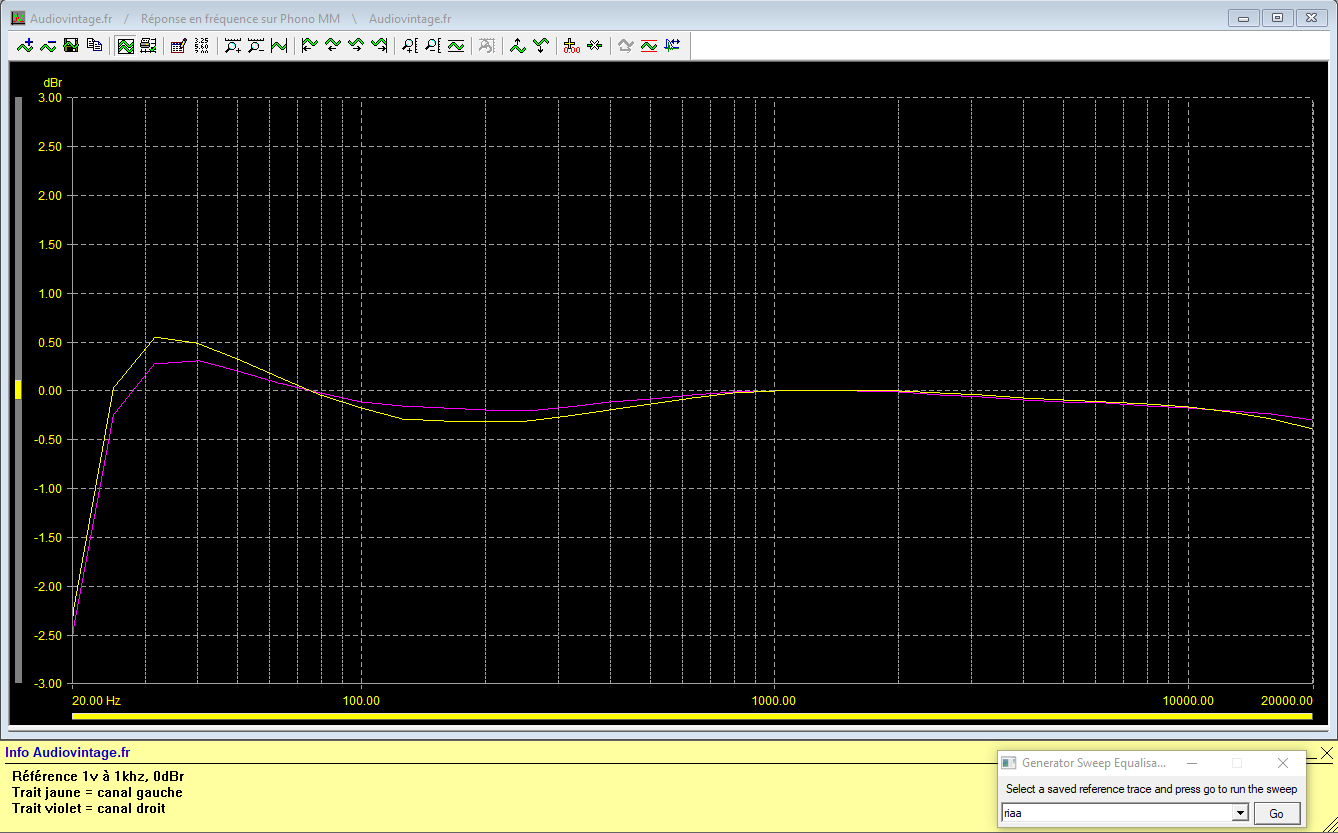Click the trace markers crosshair icon

pyautogui.click(x=595, y=45)
